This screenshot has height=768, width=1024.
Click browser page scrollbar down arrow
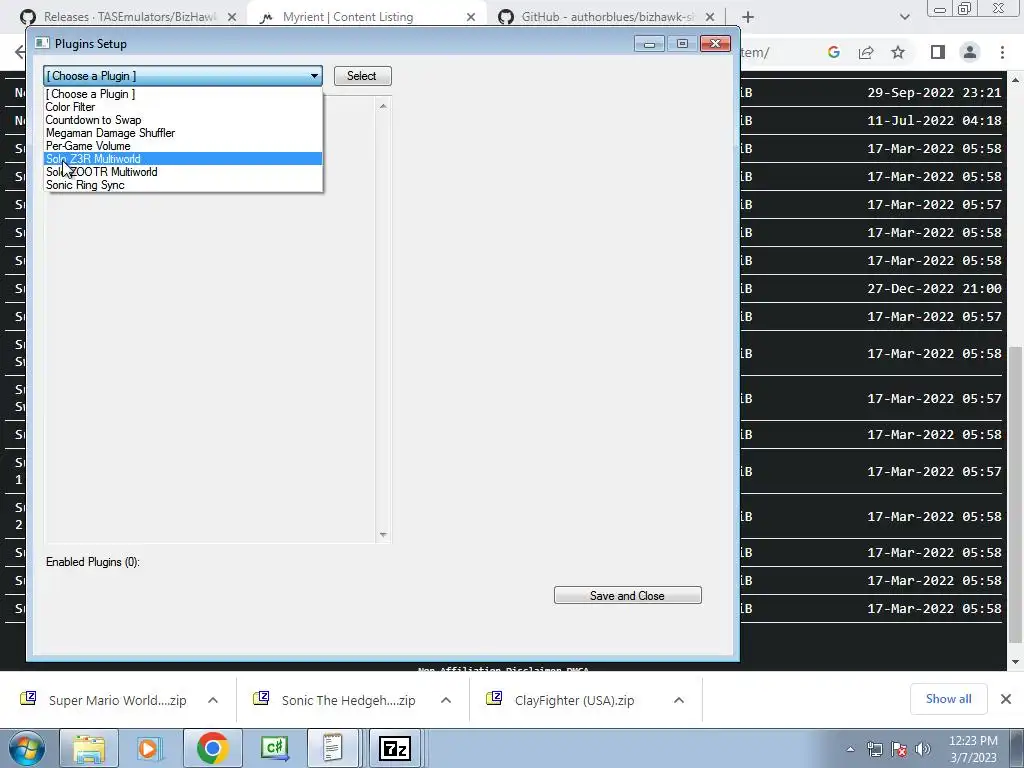click(1016, 662)
